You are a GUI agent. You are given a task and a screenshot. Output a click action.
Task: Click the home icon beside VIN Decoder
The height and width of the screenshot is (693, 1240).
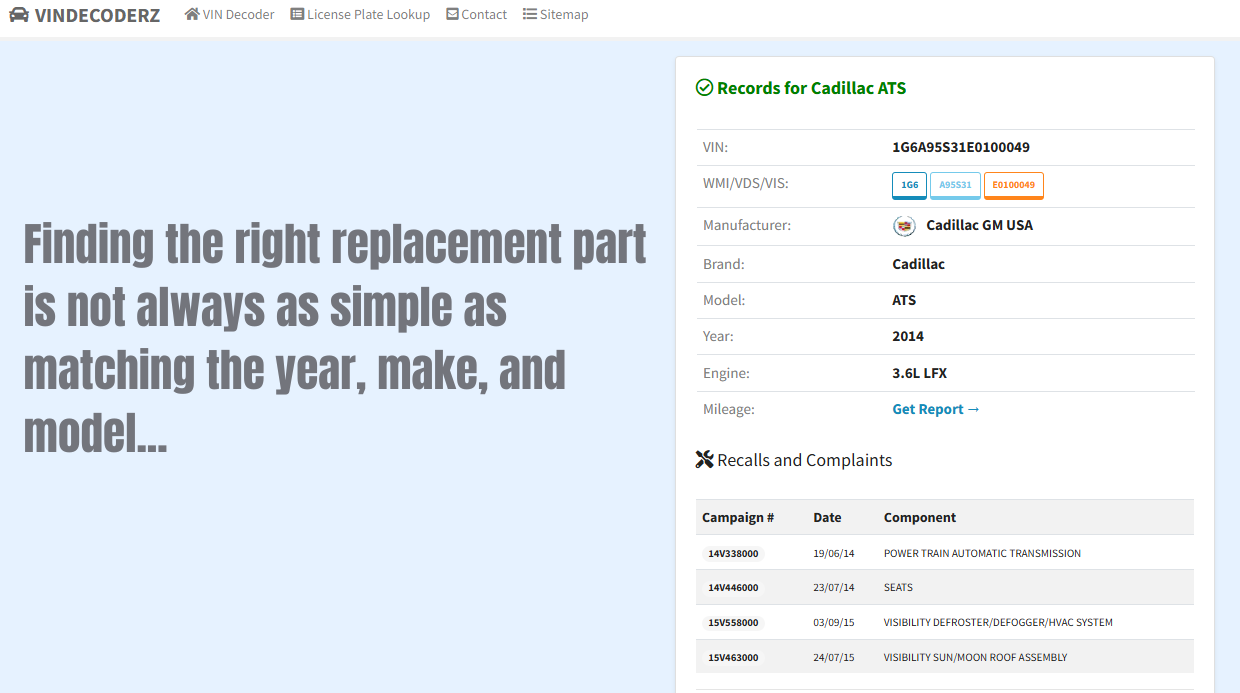pyautogui.click(x=192, y=14)
